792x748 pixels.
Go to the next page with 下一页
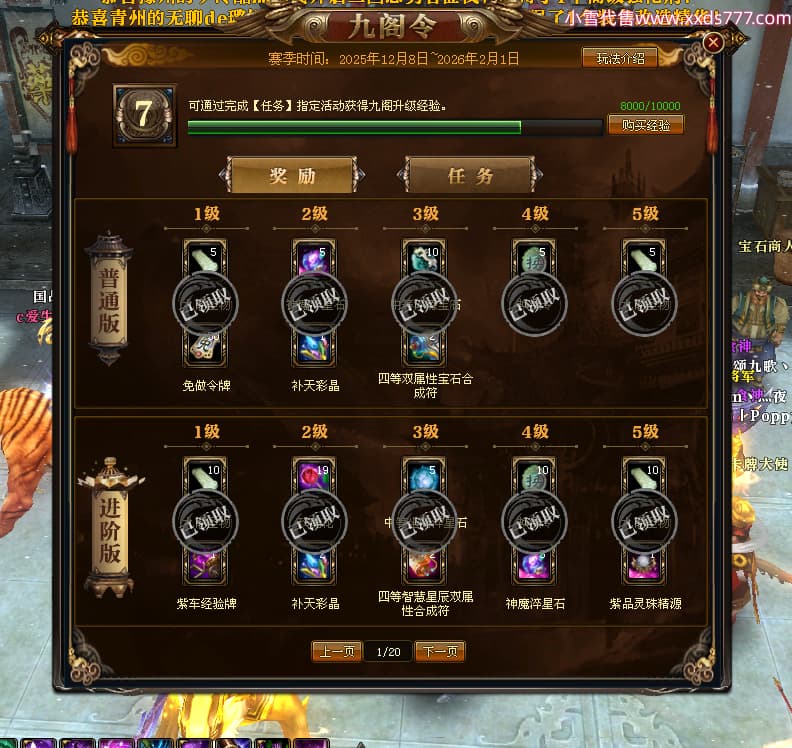[x=439, y=652]
